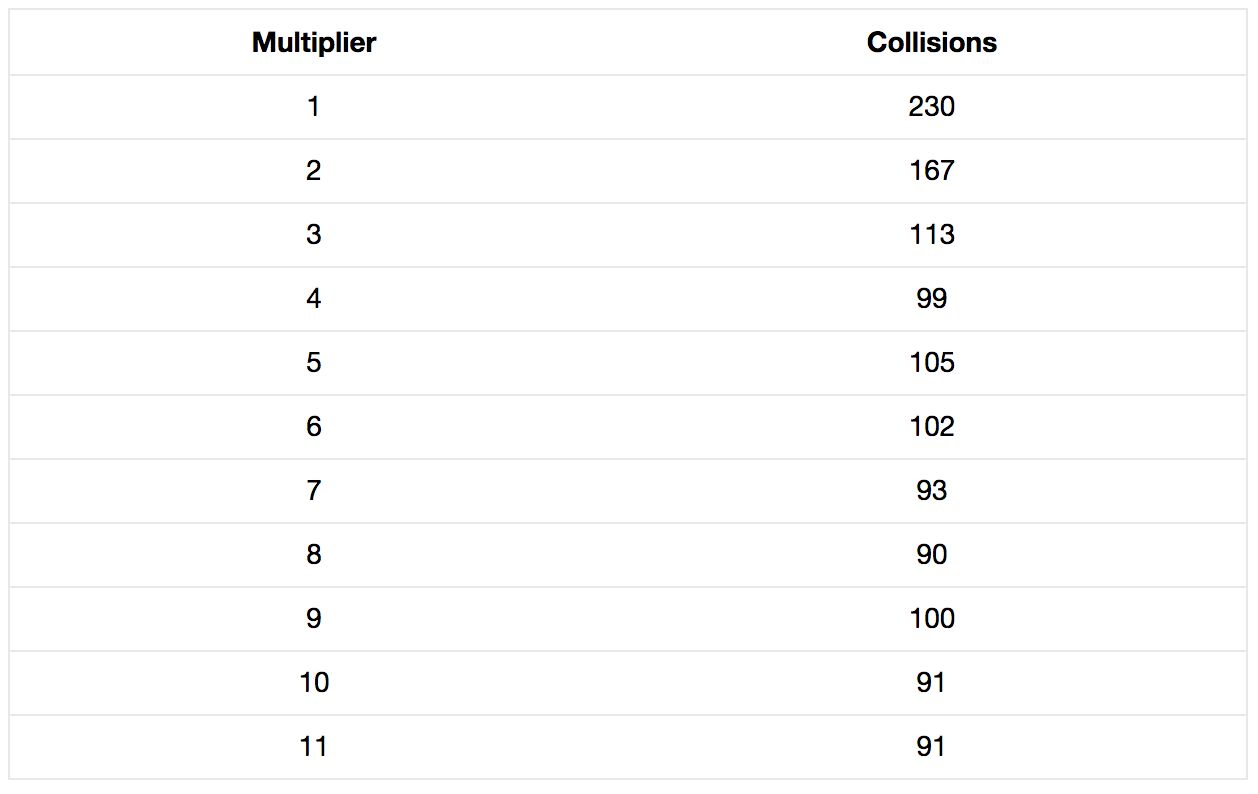Click multiplier 1 in the first row

314,107
